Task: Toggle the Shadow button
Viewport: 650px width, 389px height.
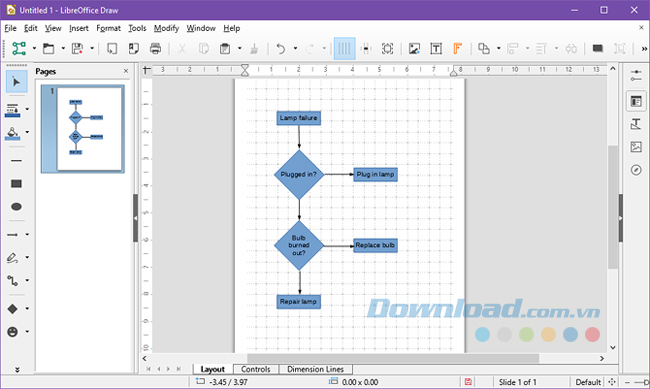Action: pyautogui.click(x=598, y=49)
